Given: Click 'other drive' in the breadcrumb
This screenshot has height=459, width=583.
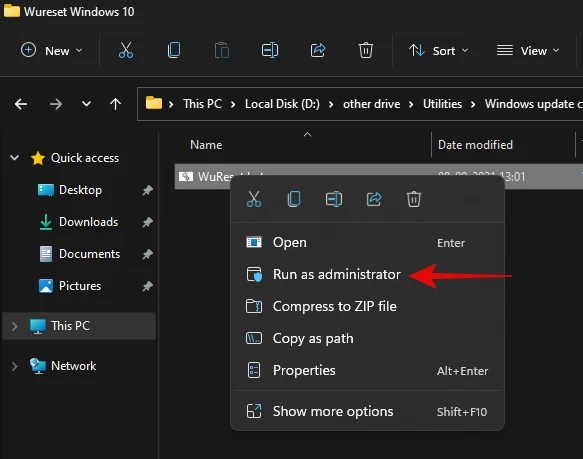Looking at the screenshot, I should point(371,104).
